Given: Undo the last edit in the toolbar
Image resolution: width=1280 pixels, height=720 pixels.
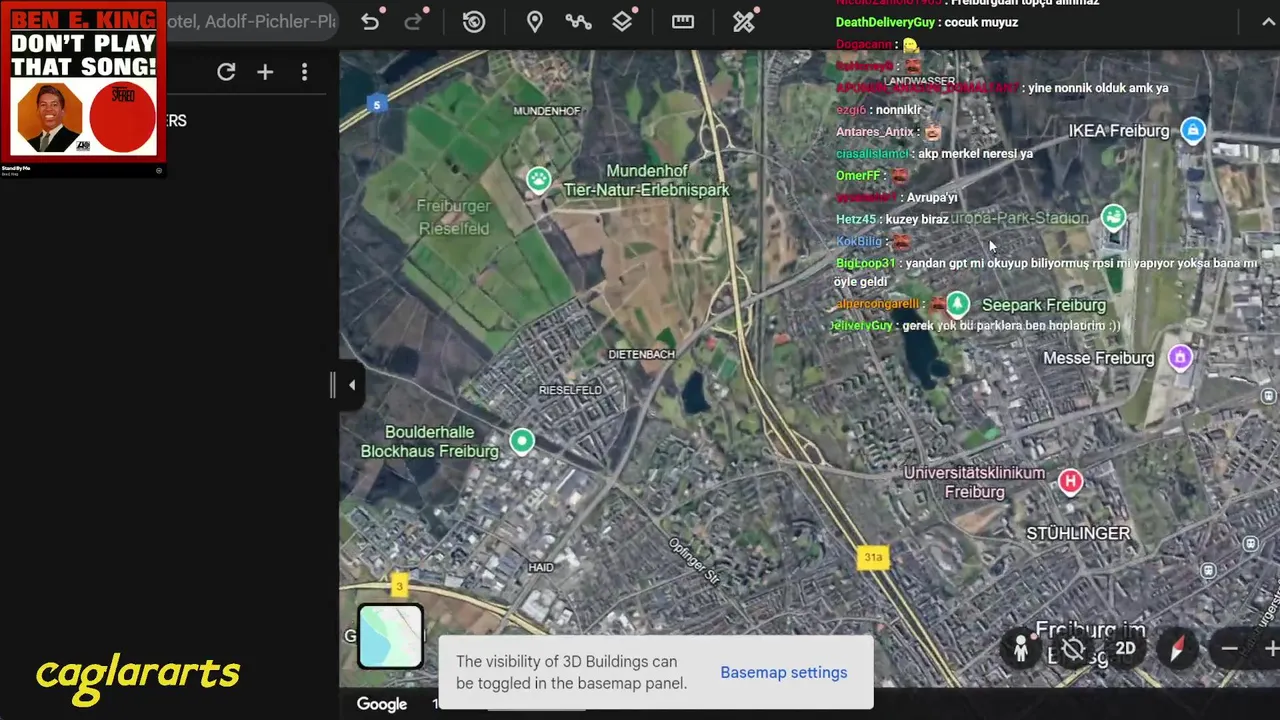Looking at the screenshot, I should tap(370, 22).
